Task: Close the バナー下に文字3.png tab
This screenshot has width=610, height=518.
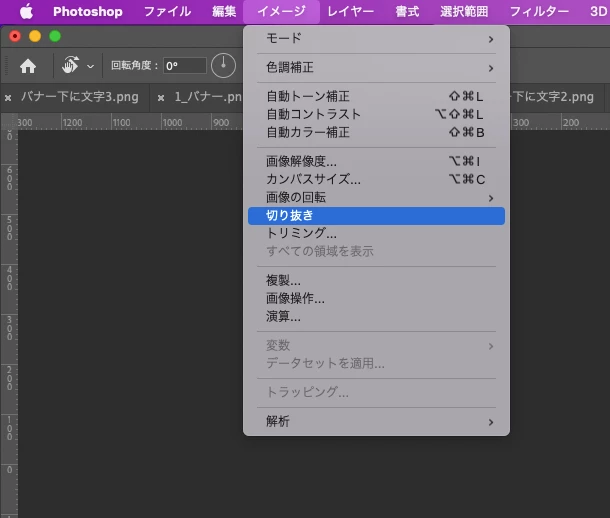Action: pyautogui.click(x=8, y=98)
